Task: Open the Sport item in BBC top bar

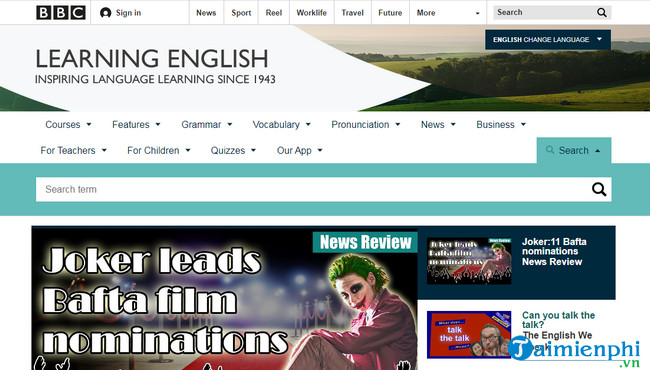Action: coord(241,13)
